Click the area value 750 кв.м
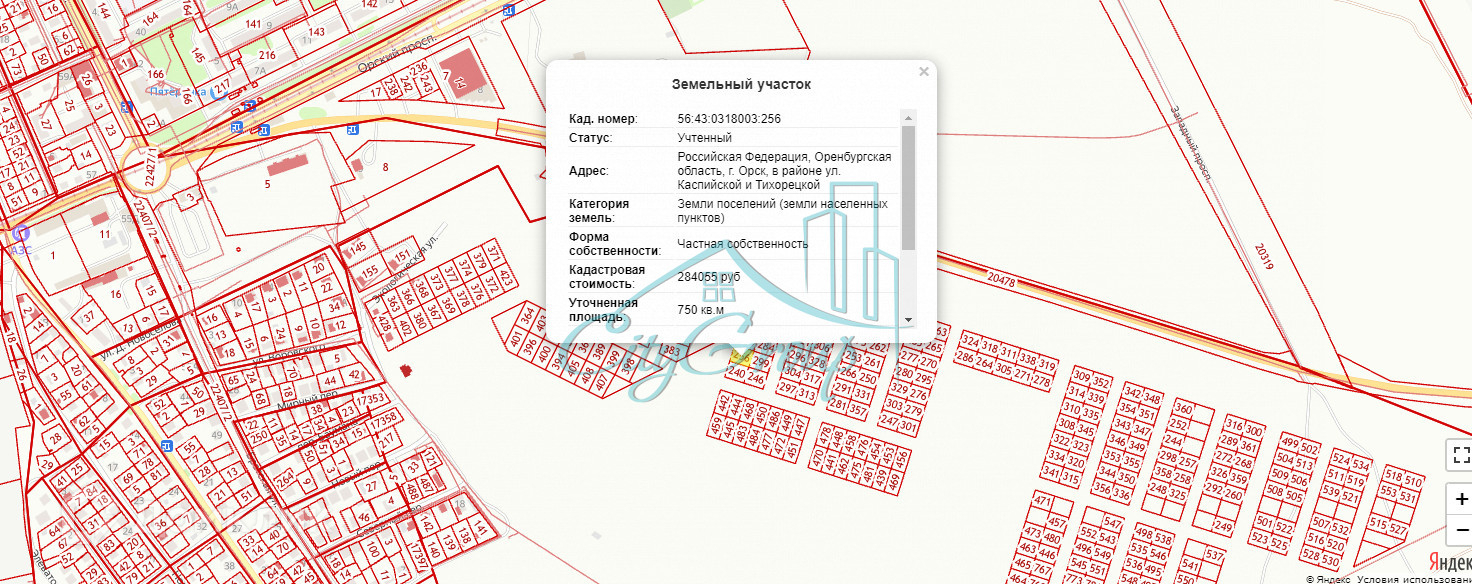This screenshot has width=1472, height=584. 700,309
